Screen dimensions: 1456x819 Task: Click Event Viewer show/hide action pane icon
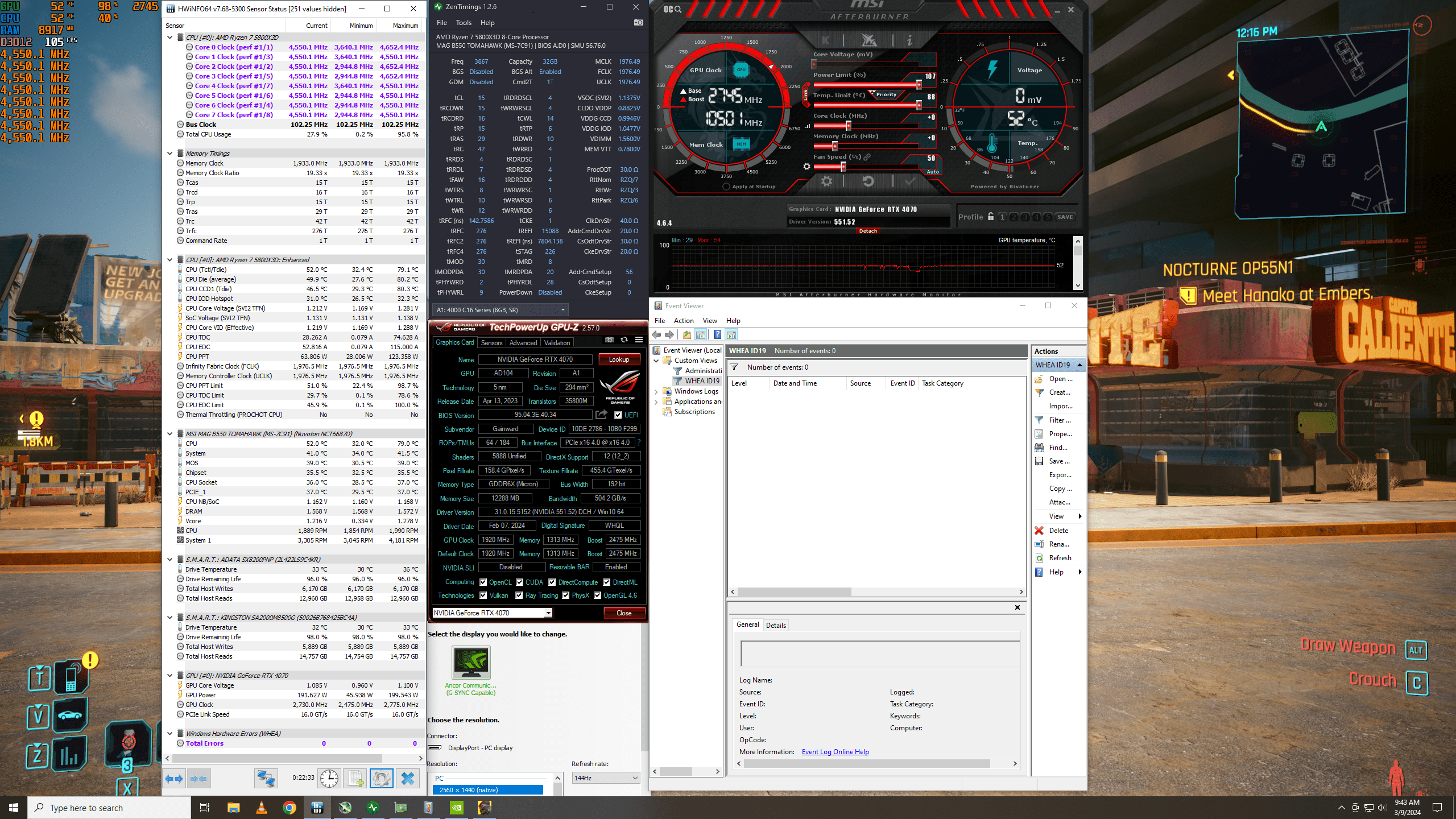[x=731, y=335]
